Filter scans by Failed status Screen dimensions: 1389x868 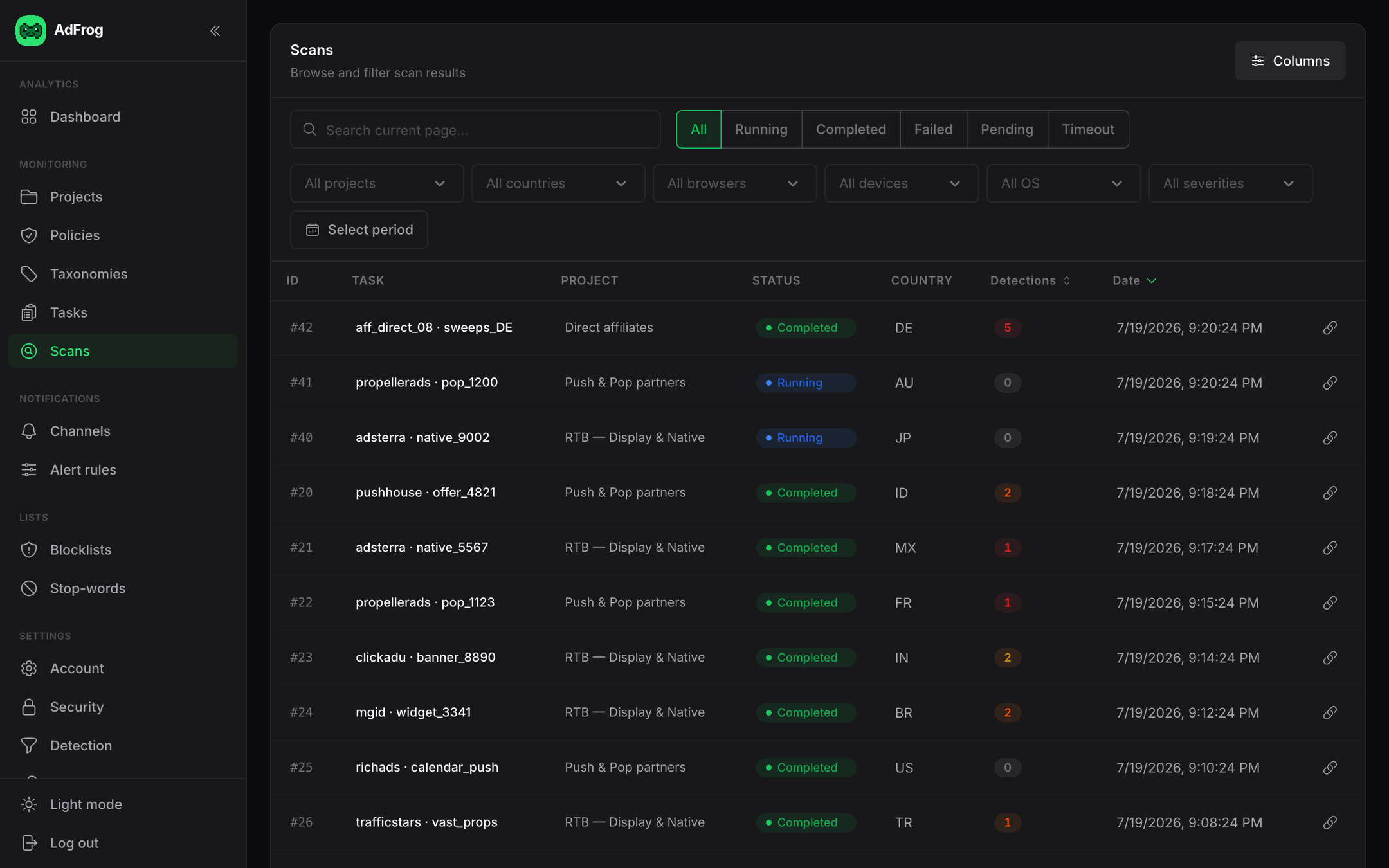coord(933,129)
